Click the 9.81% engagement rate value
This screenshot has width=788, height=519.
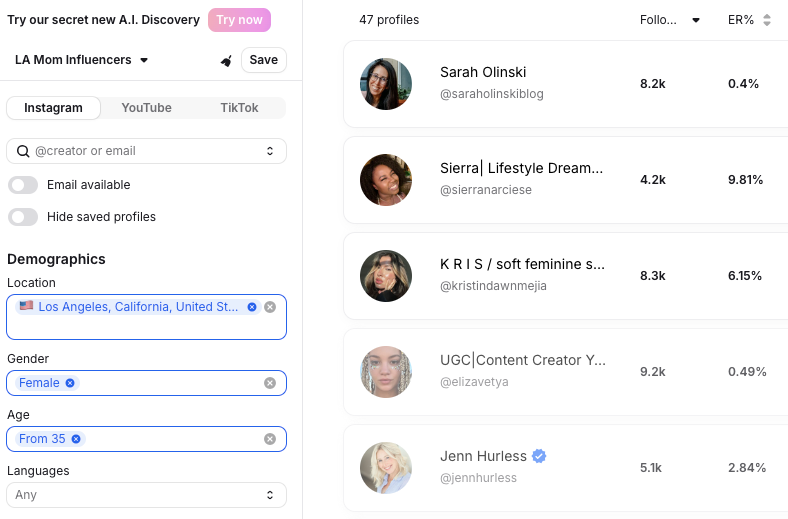[745, 180]
